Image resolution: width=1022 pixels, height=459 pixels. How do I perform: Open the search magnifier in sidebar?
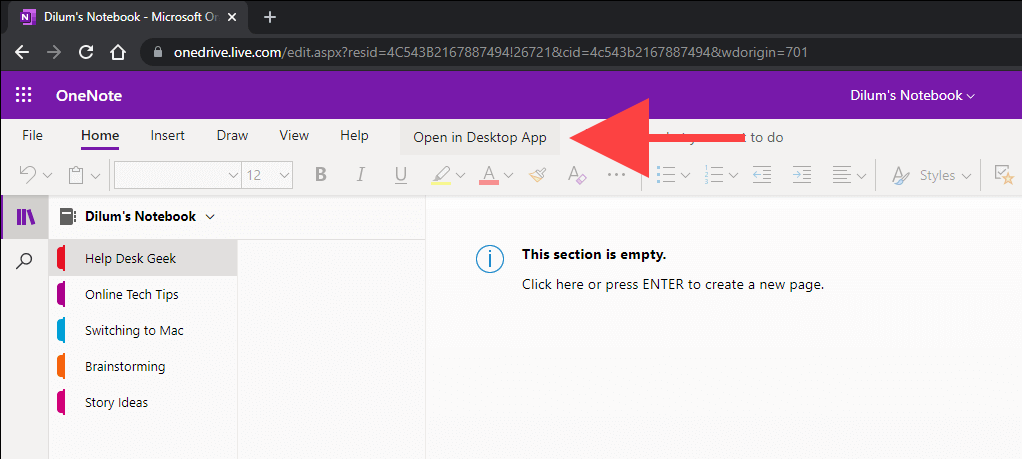point(25,261)
